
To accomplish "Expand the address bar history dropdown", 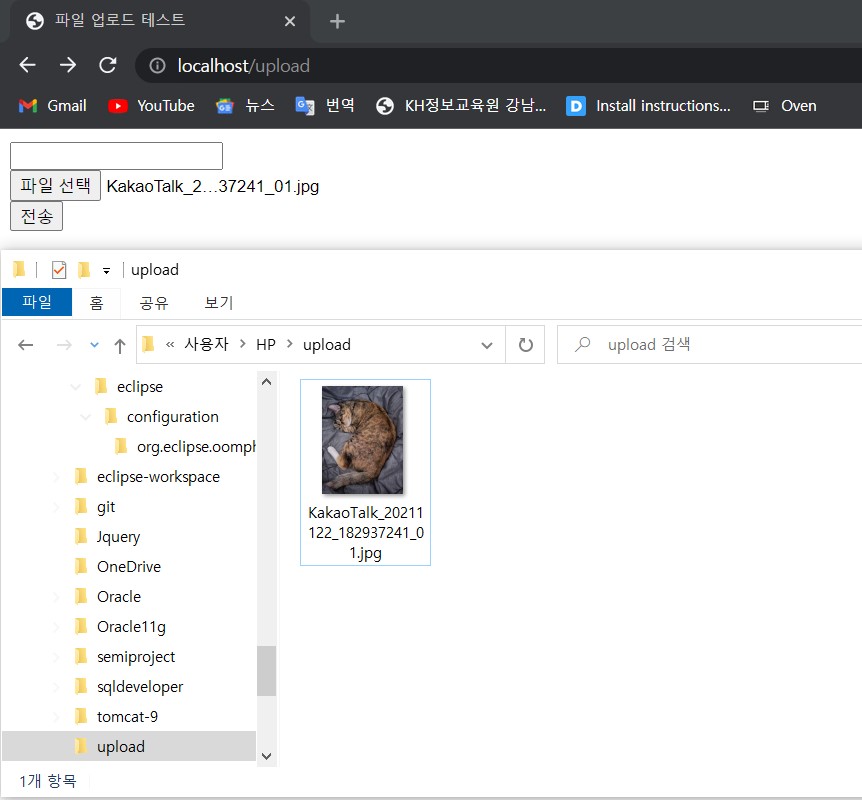I will [x=487, y=345].
